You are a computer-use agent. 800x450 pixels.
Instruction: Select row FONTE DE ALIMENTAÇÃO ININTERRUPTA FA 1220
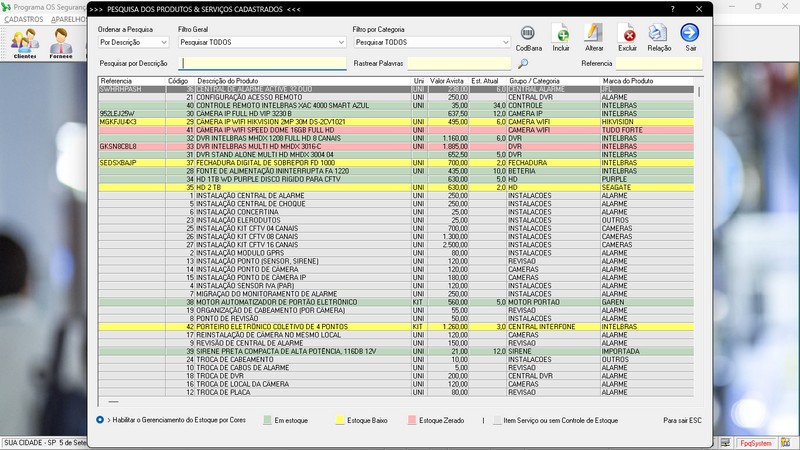(396, 171)
